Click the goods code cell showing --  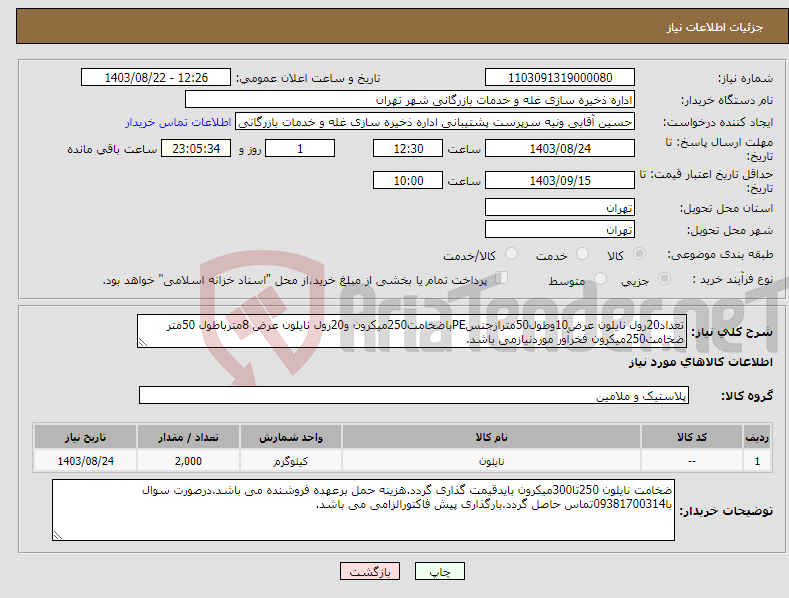click(x=692, y=461)
